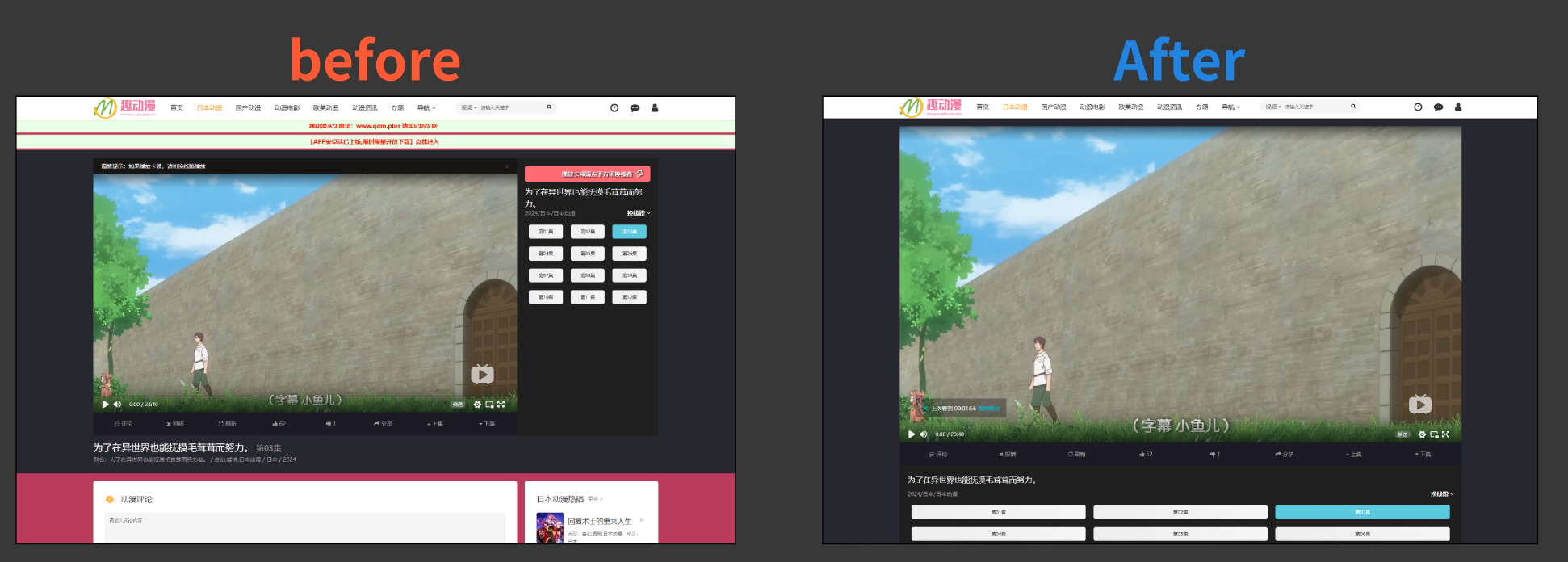Like the video (62) in After screenshot

[x=1146, y=454]
